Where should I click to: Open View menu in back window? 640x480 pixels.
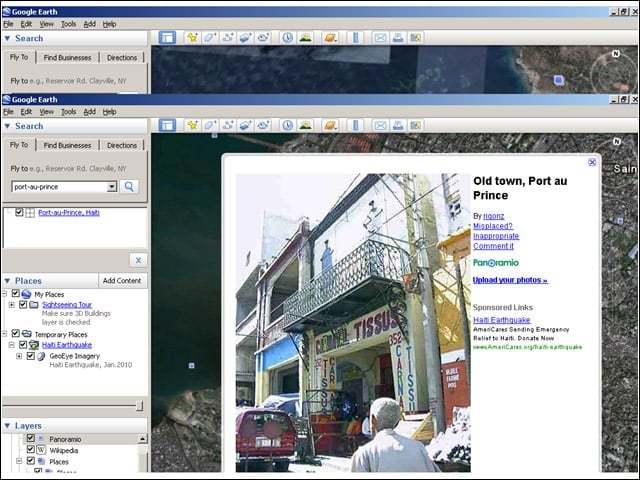(47, 24)
